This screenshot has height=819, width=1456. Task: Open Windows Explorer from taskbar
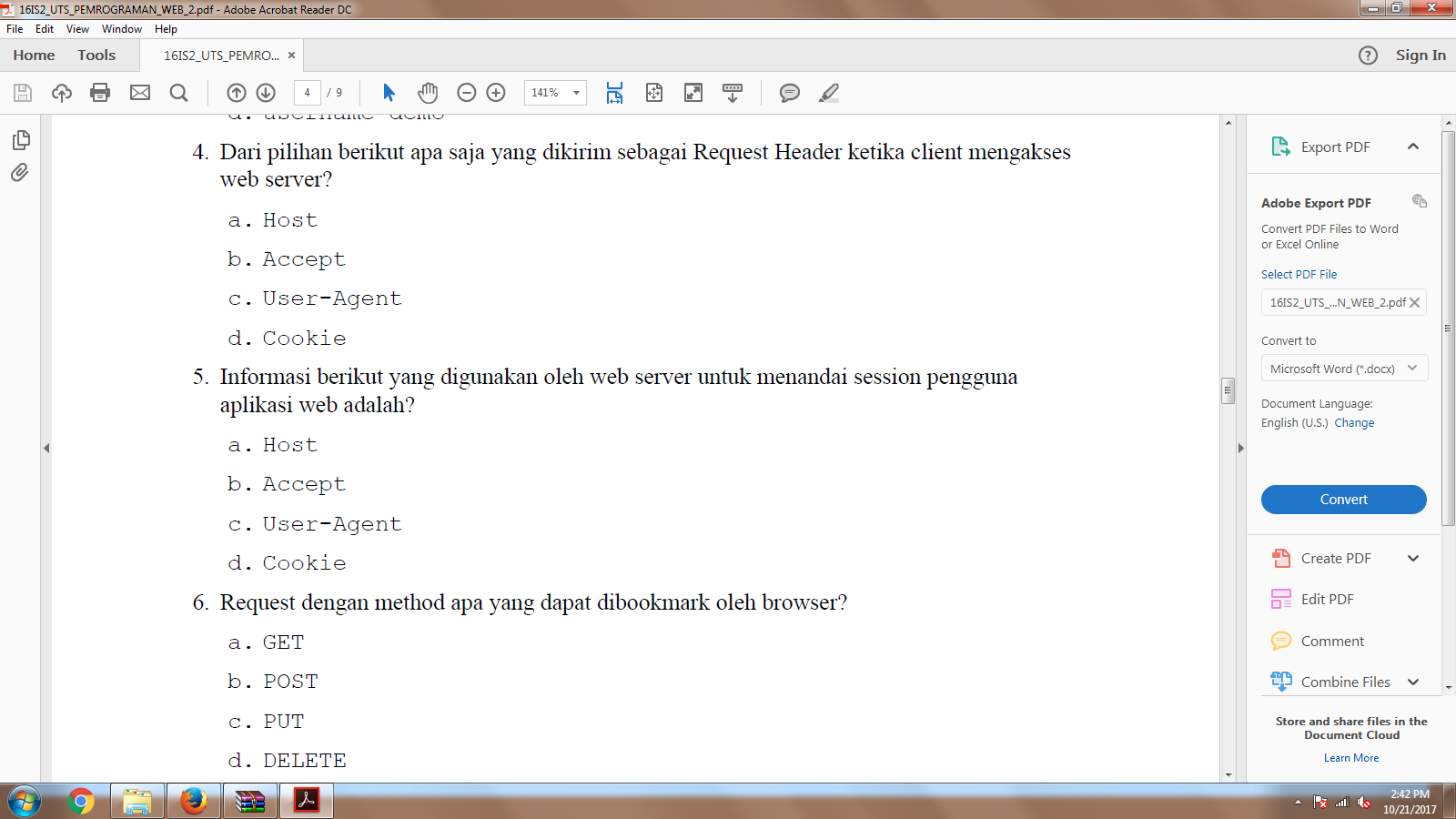click(137, 802)
